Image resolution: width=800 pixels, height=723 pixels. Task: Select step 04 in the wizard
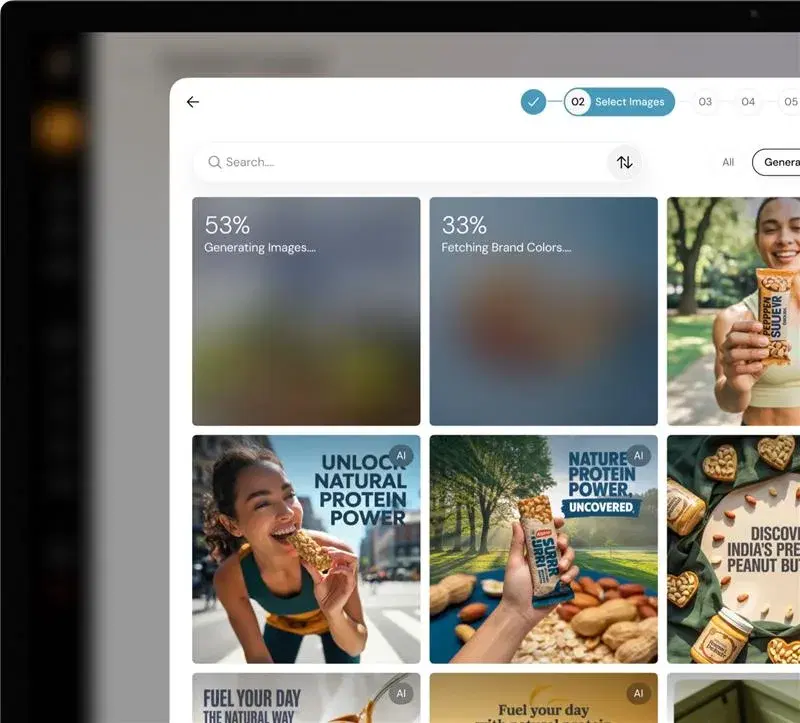749,101
